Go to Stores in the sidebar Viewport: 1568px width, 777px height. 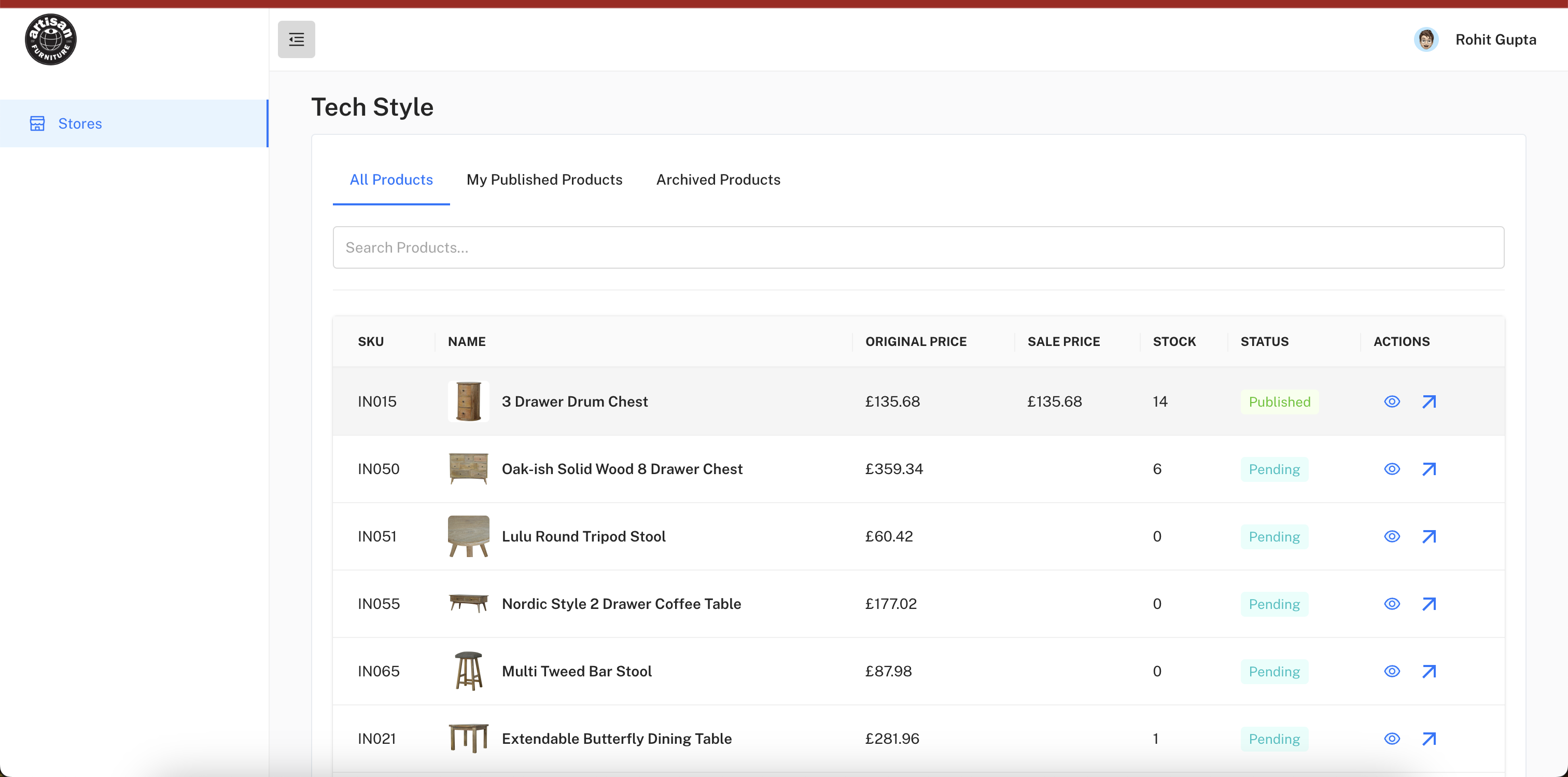(x=80, y=123)
